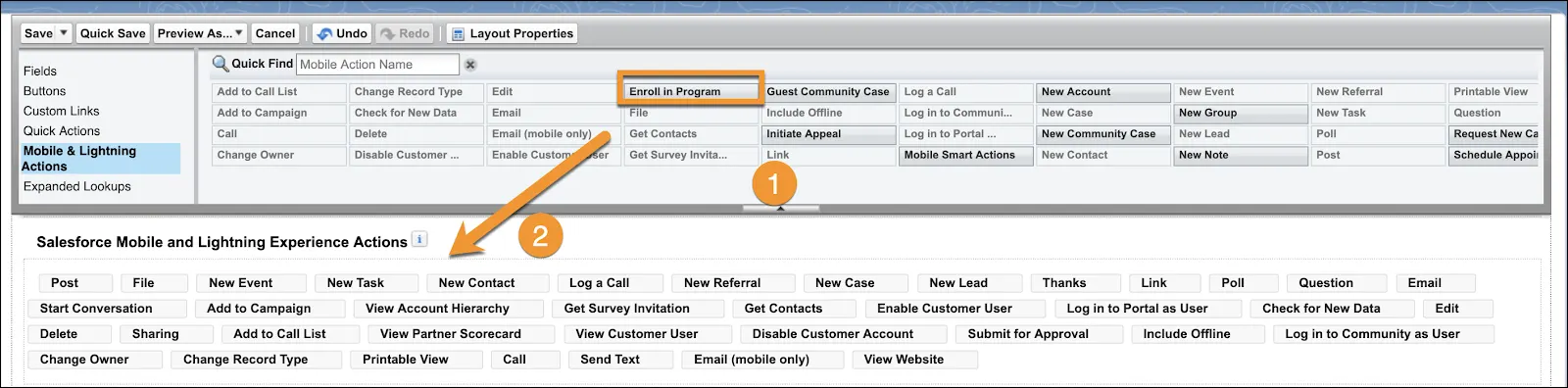This screenshot has height=388, width=1568.
Task: Focus the Mobile Action Name search field
Action: click(x=377, y=65)
